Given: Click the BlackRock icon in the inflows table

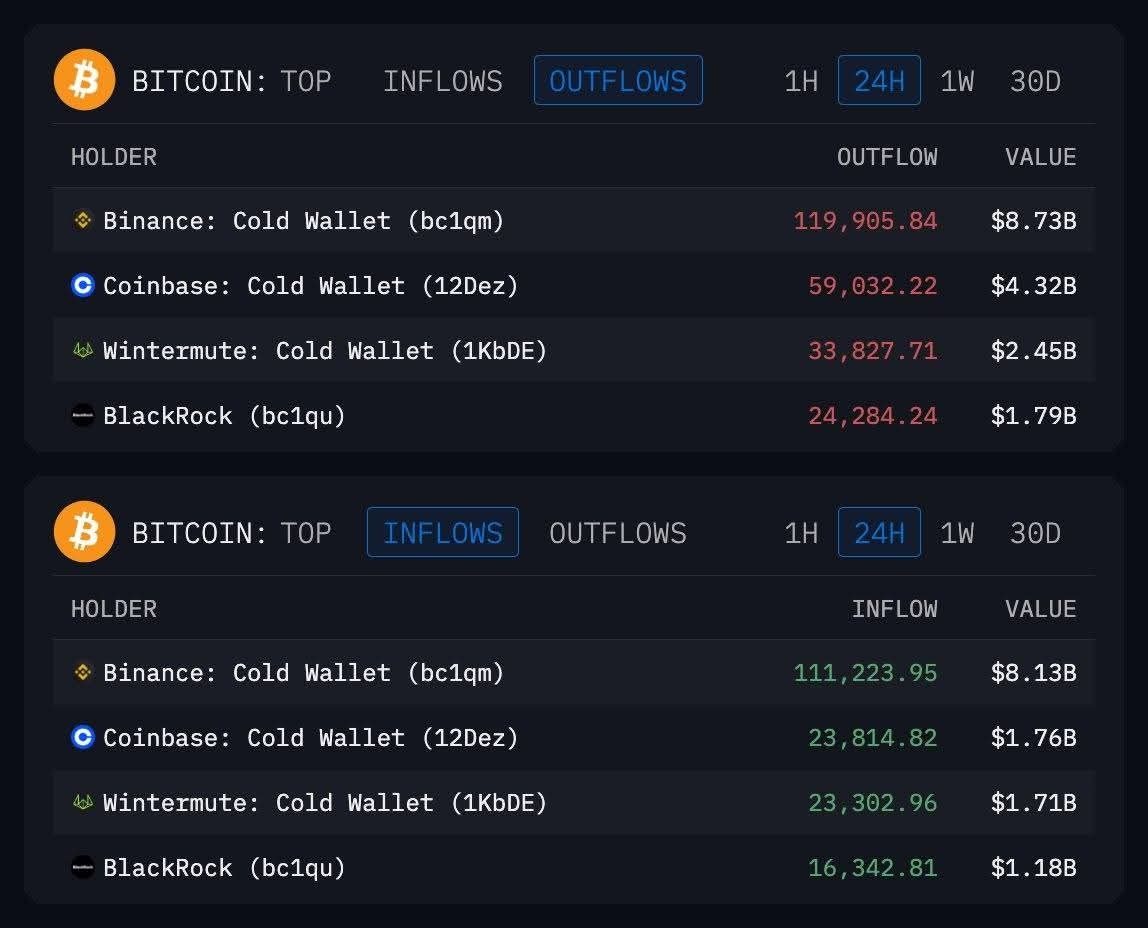Looking at the screenshot, I should coord(83,868).
